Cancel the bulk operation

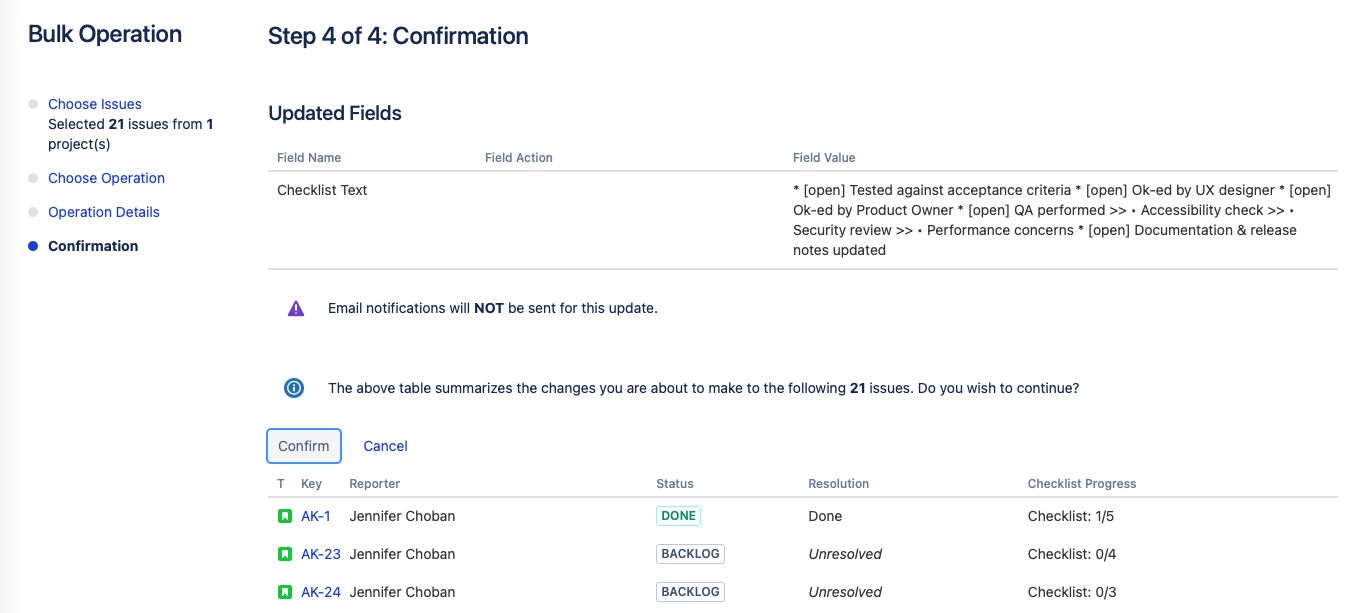385,446
